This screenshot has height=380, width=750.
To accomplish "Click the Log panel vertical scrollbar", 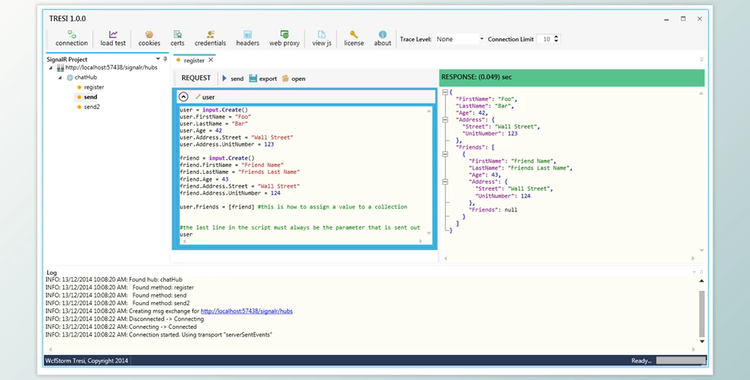I will [x=702, y=313].
